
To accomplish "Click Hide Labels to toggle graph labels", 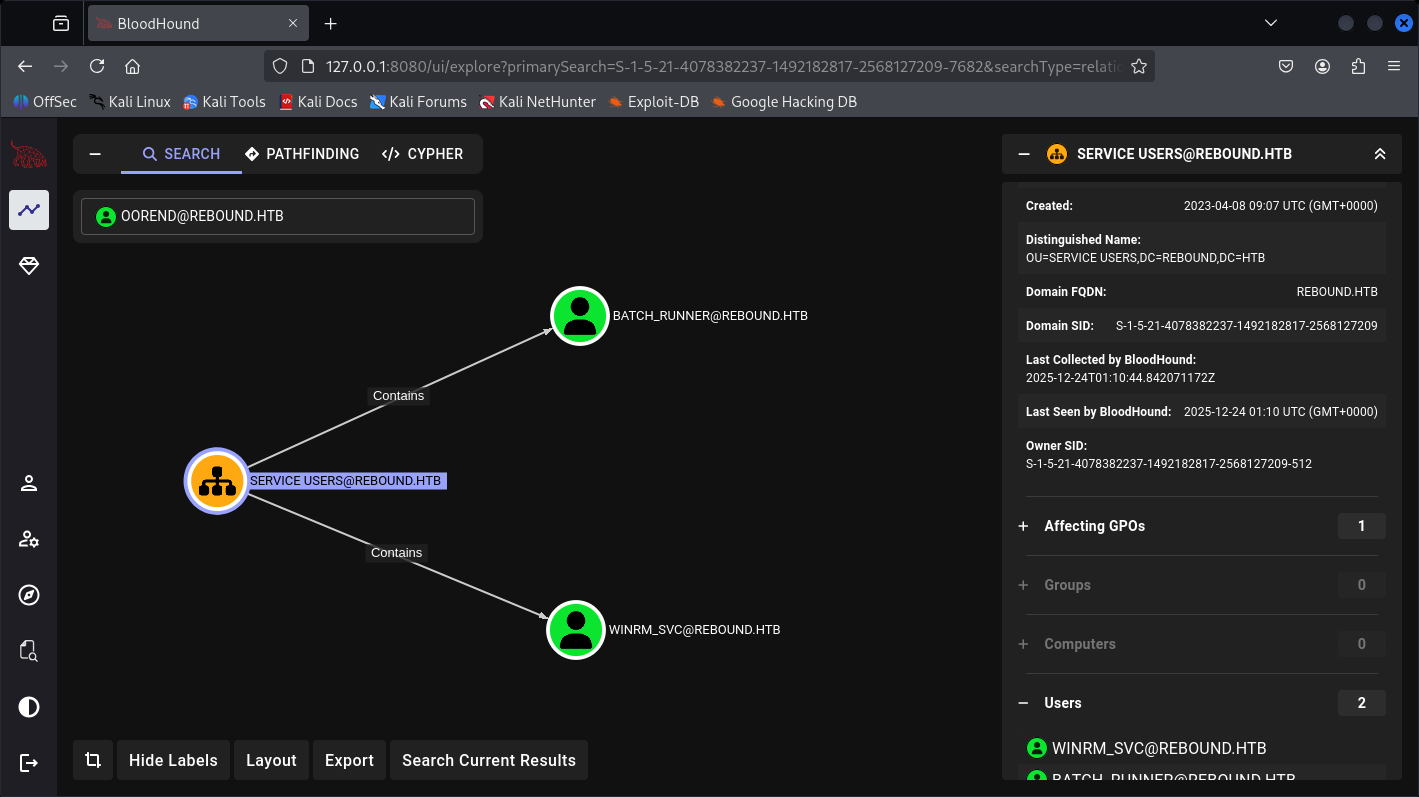I will tap(173, 760).
